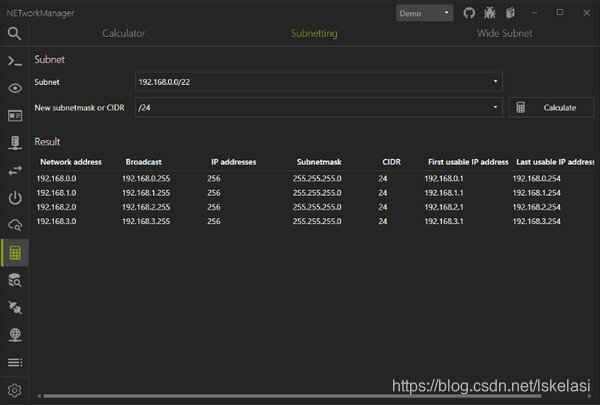Click the bug report icon
Image resolution: width=600 pixels, height=405 pixels.
[x=489, y=13]
